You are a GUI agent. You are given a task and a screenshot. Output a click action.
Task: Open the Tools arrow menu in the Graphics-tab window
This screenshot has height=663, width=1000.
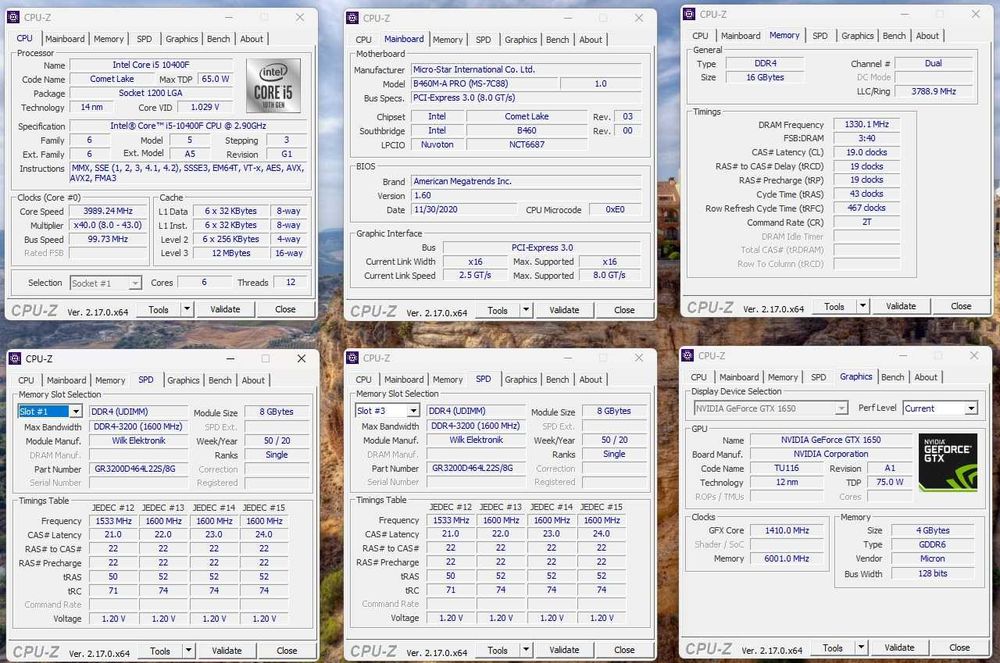(862, 647)
